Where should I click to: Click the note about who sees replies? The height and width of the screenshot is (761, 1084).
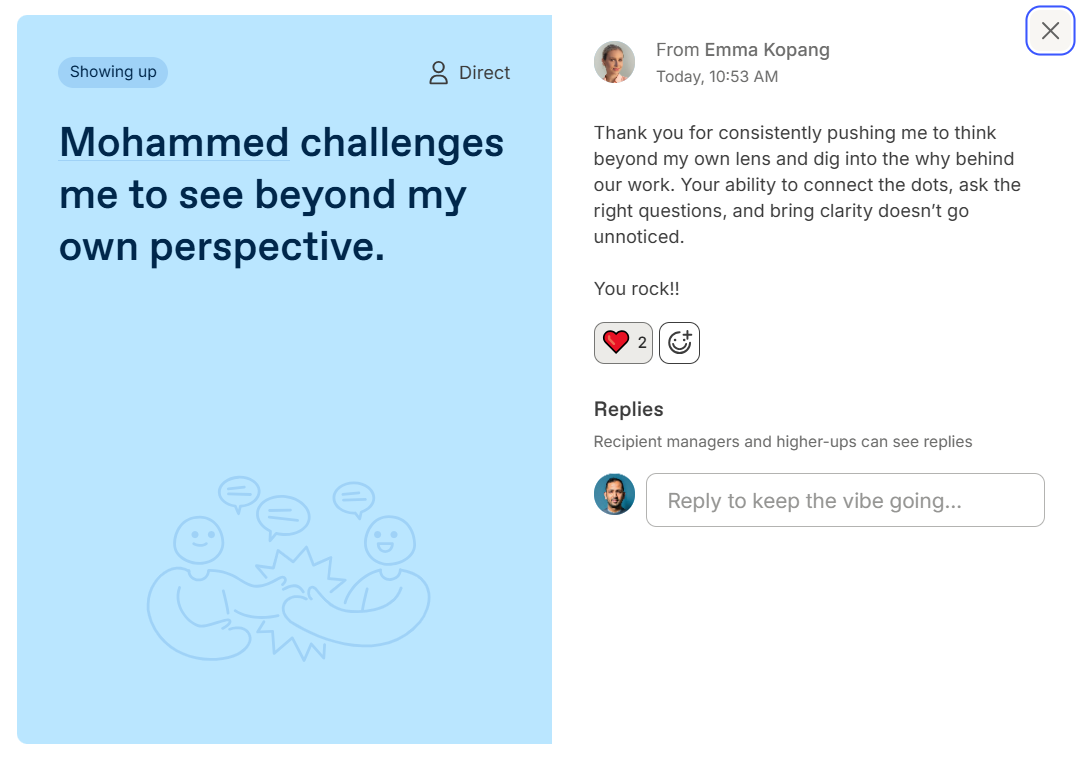(783, 442)
